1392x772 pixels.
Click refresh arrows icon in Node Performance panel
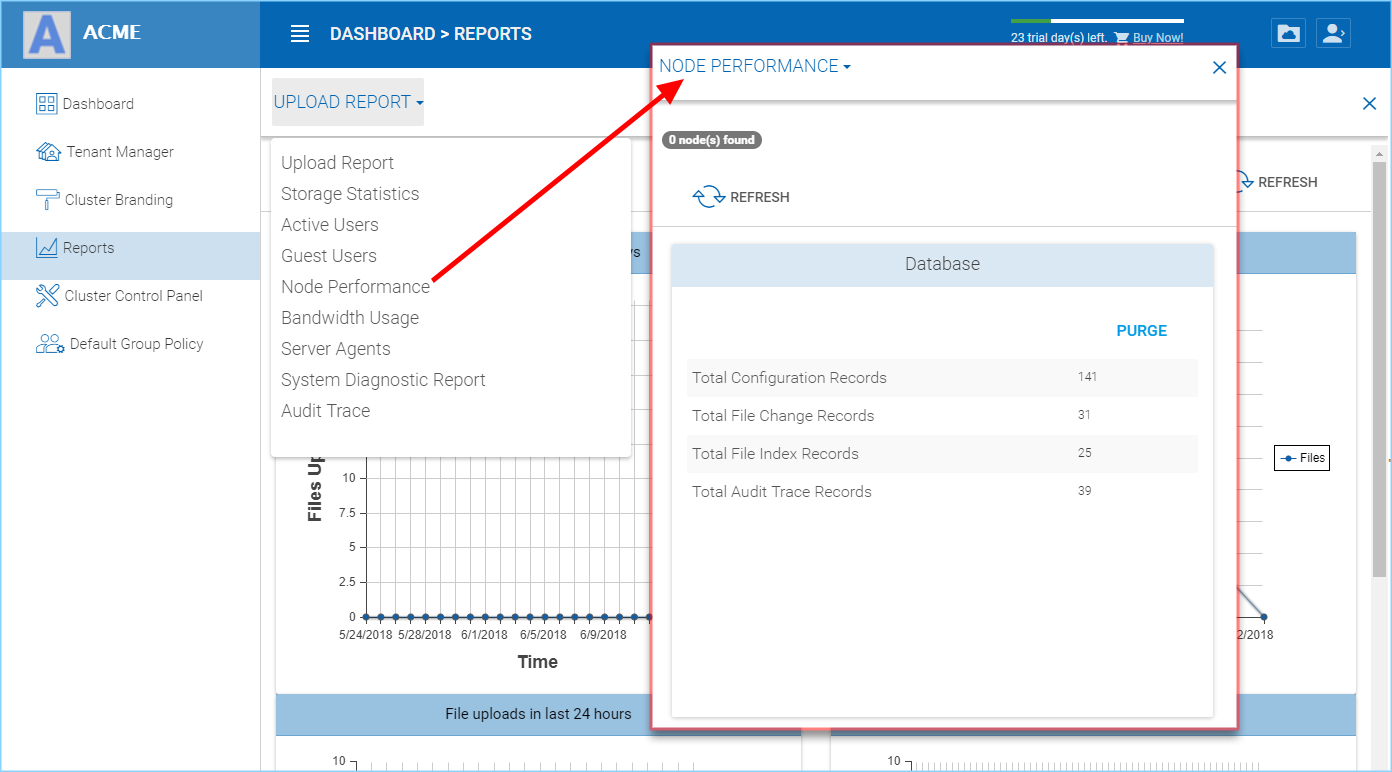709,197
